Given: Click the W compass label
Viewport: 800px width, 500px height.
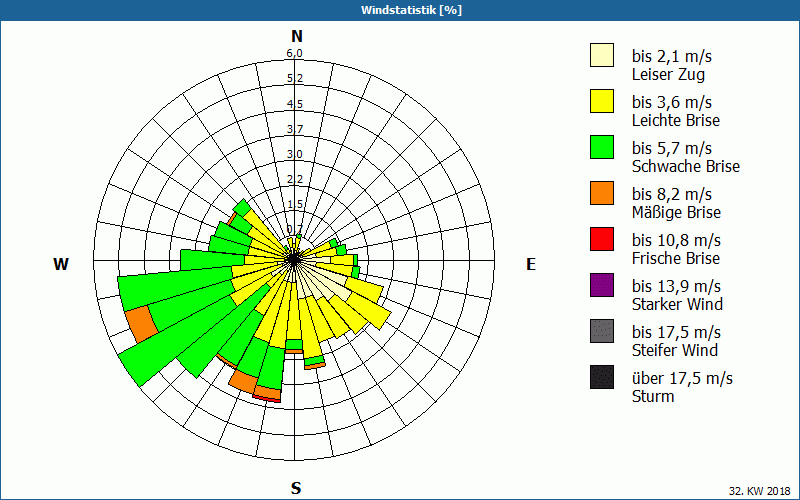Looking at the screenshot, I should [x=61, y=264].
